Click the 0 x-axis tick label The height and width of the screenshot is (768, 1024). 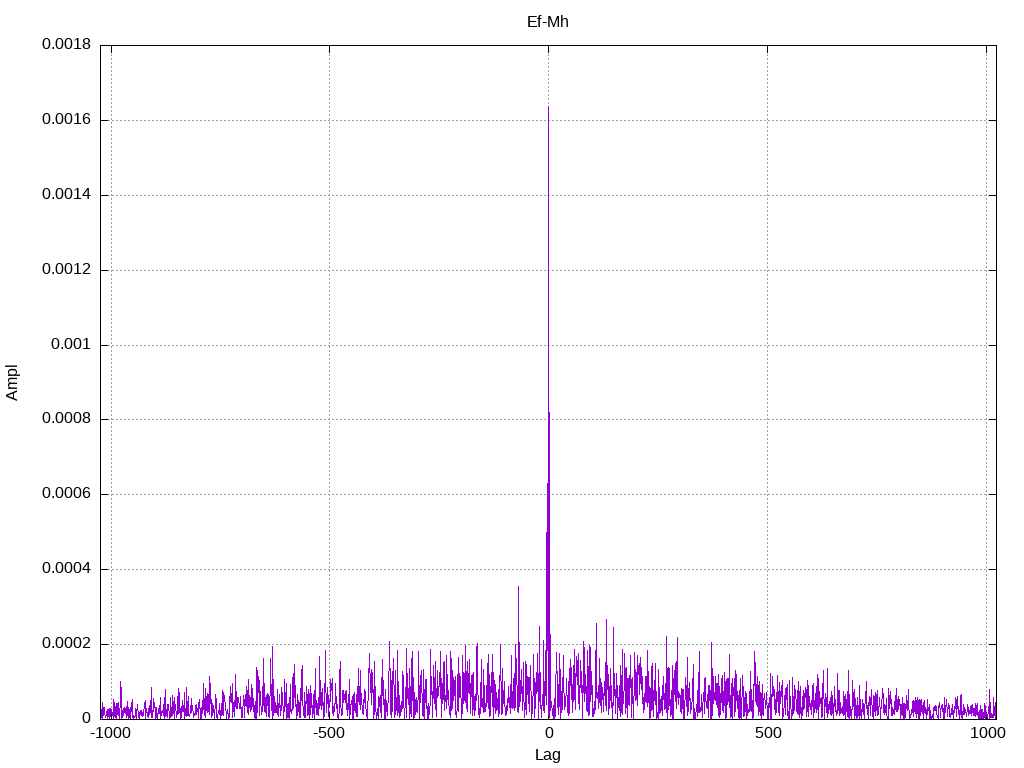[x=549, y=733]
